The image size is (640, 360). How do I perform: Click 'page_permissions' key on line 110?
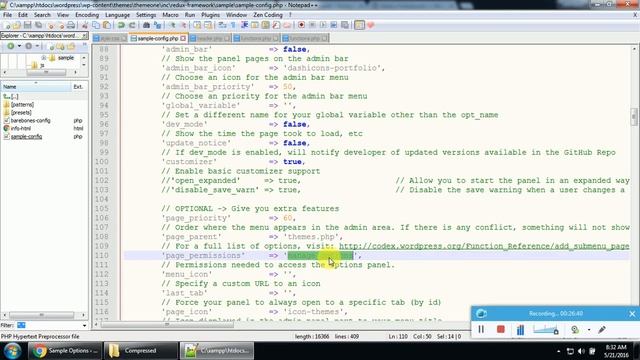tap(203, 256)
